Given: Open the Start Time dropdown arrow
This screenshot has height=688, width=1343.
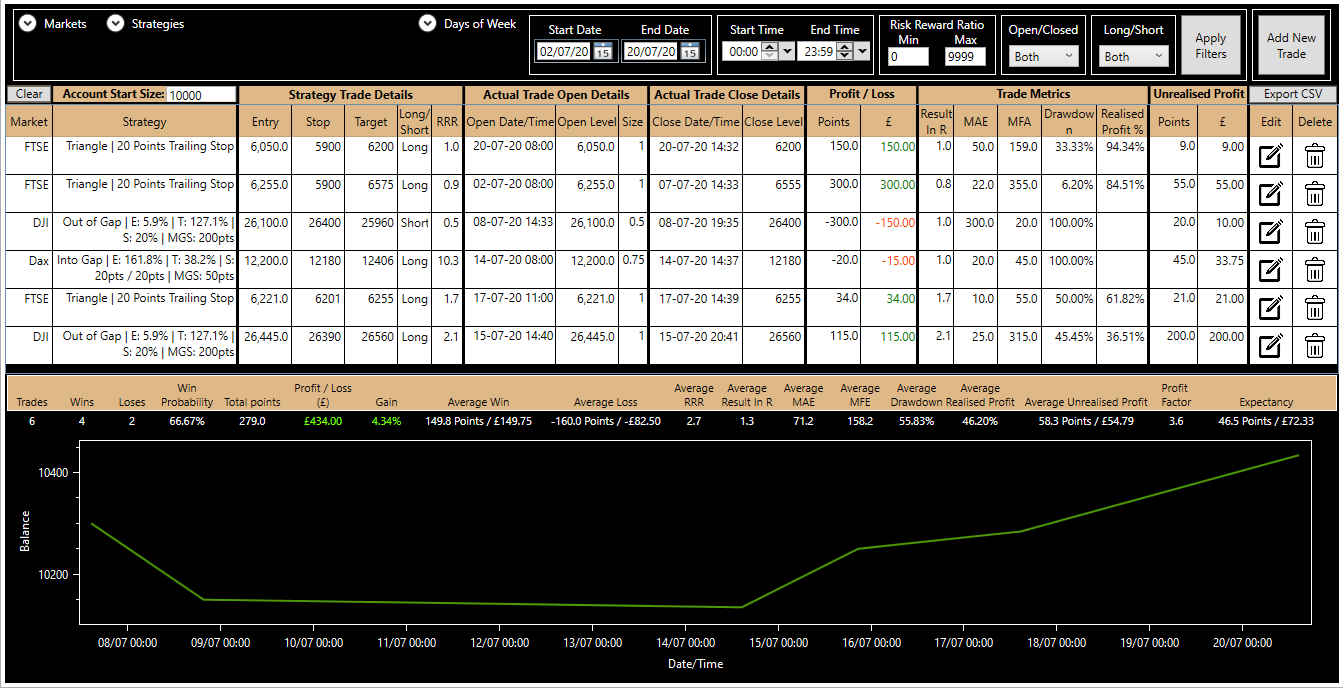Looking at the screenshot, I should [x=786, y=52].
